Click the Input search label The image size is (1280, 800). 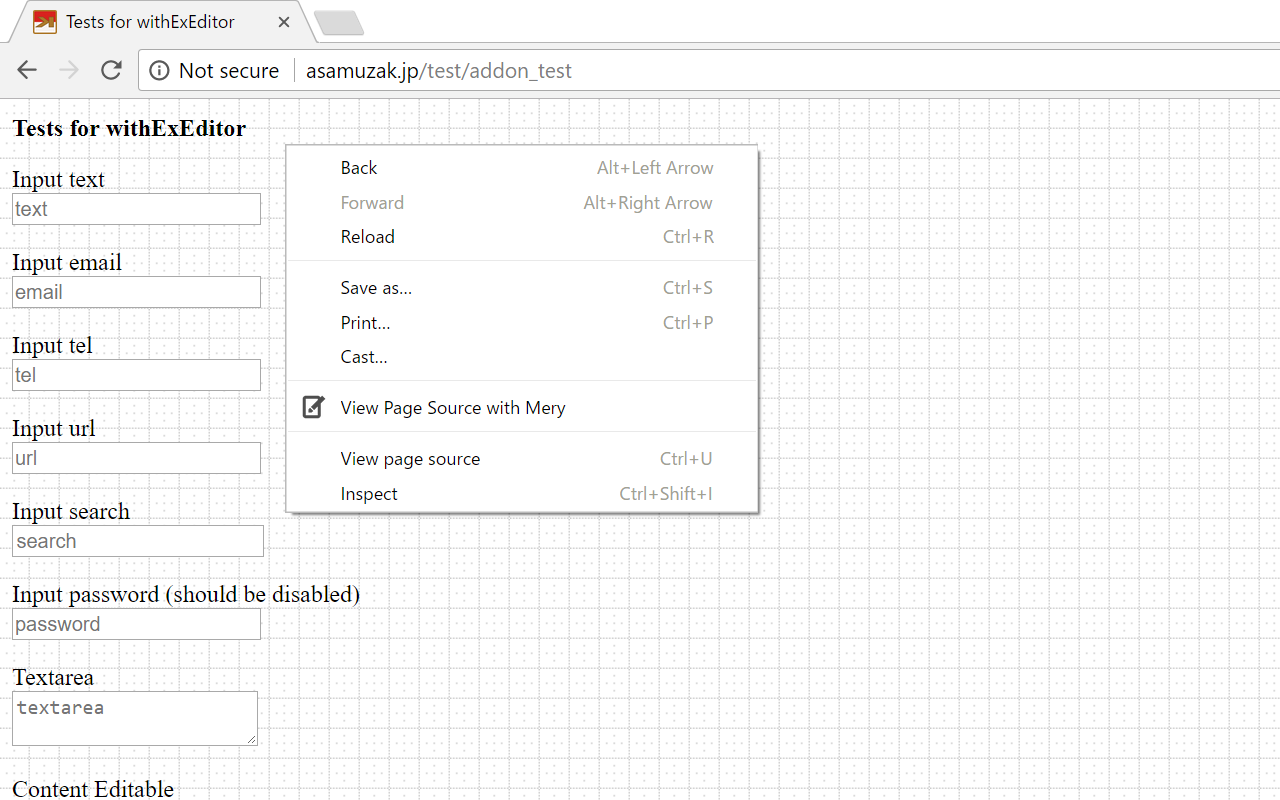[x=71, y=511]
